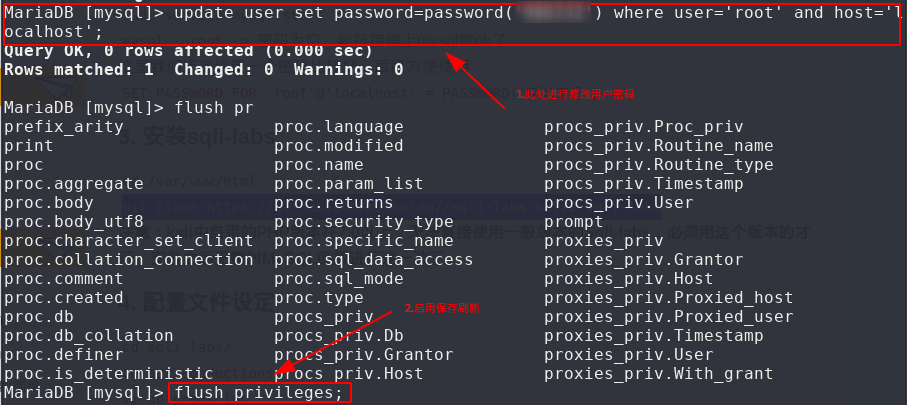Click the highlighted flush privileges command

pos(258,393)
